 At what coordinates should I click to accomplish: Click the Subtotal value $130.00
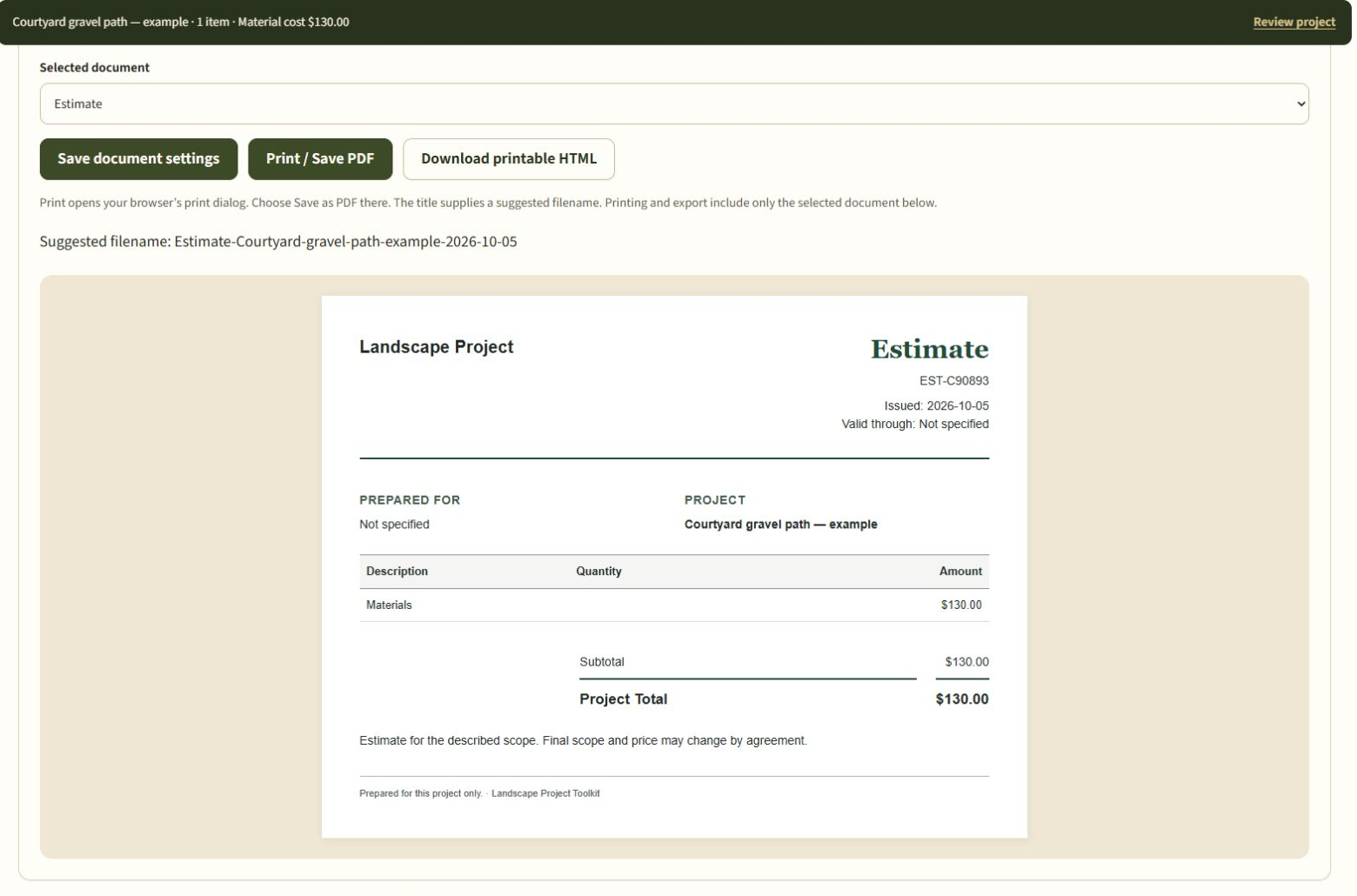(x=966, y=661)
